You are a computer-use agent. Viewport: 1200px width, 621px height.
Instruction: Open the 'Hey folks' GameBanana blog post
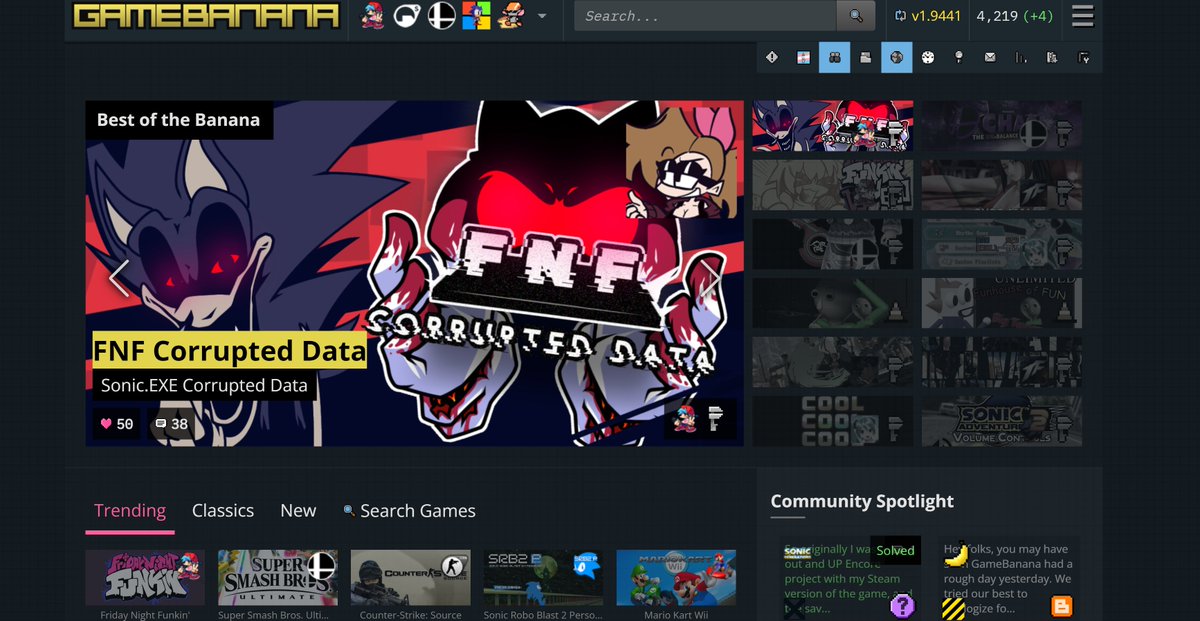pyautogui.click(x=1009, y=578)
